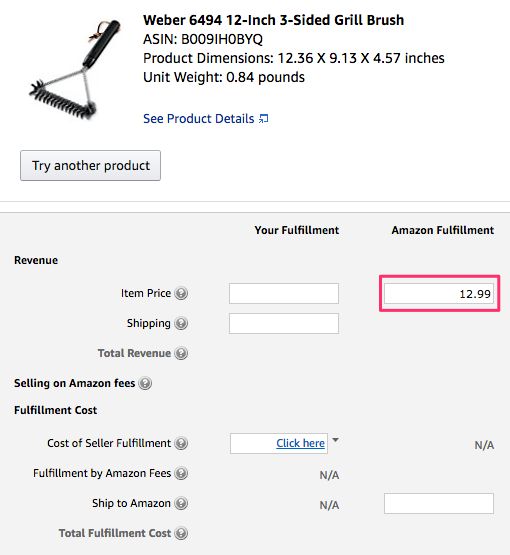510x555 pixels.
Task: Click the Weber 6494 Grill Brush product title
Action: point(273,20)
